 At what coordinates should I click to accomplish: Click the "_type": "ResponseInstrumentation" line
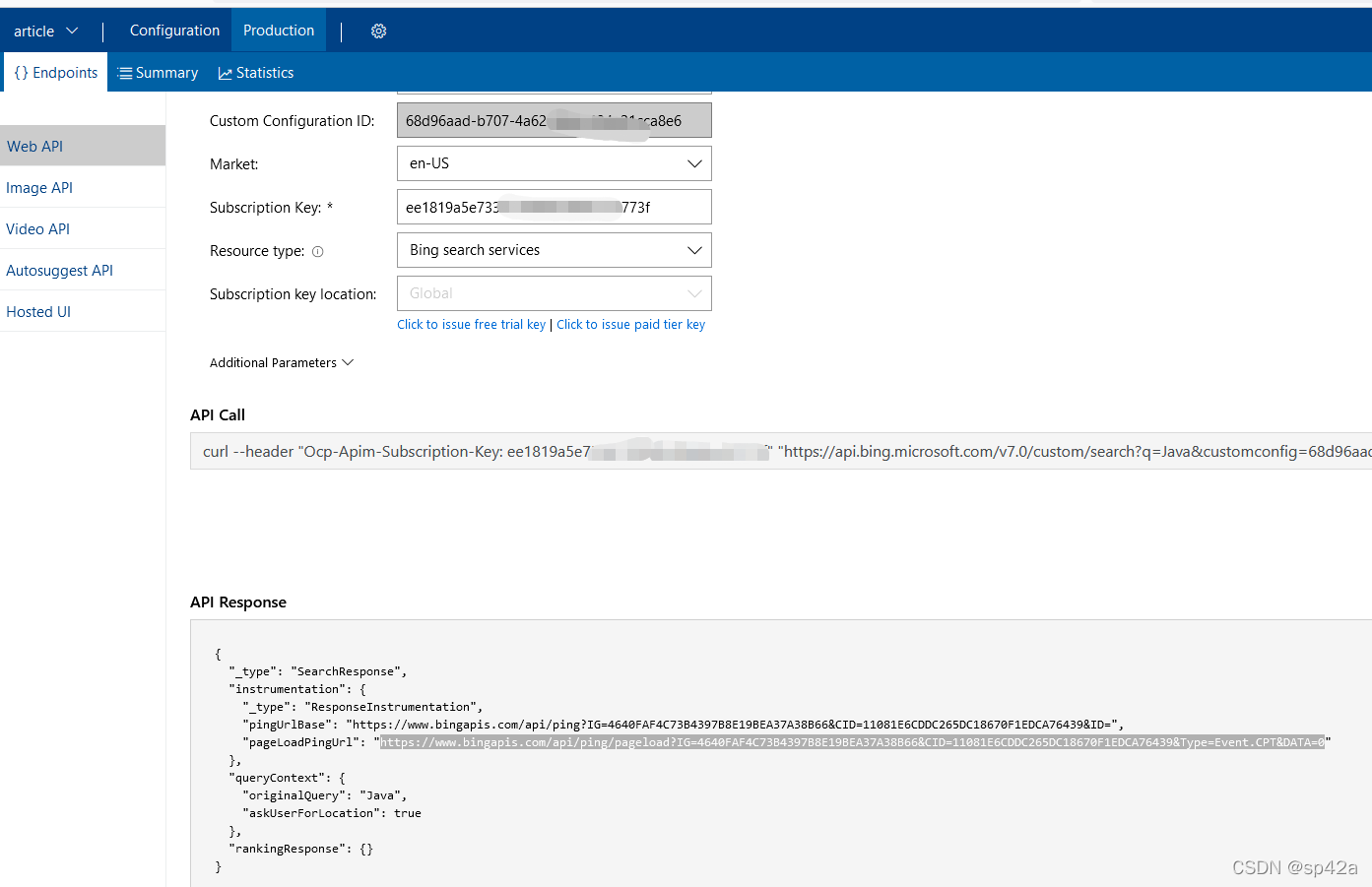(362, 707)
